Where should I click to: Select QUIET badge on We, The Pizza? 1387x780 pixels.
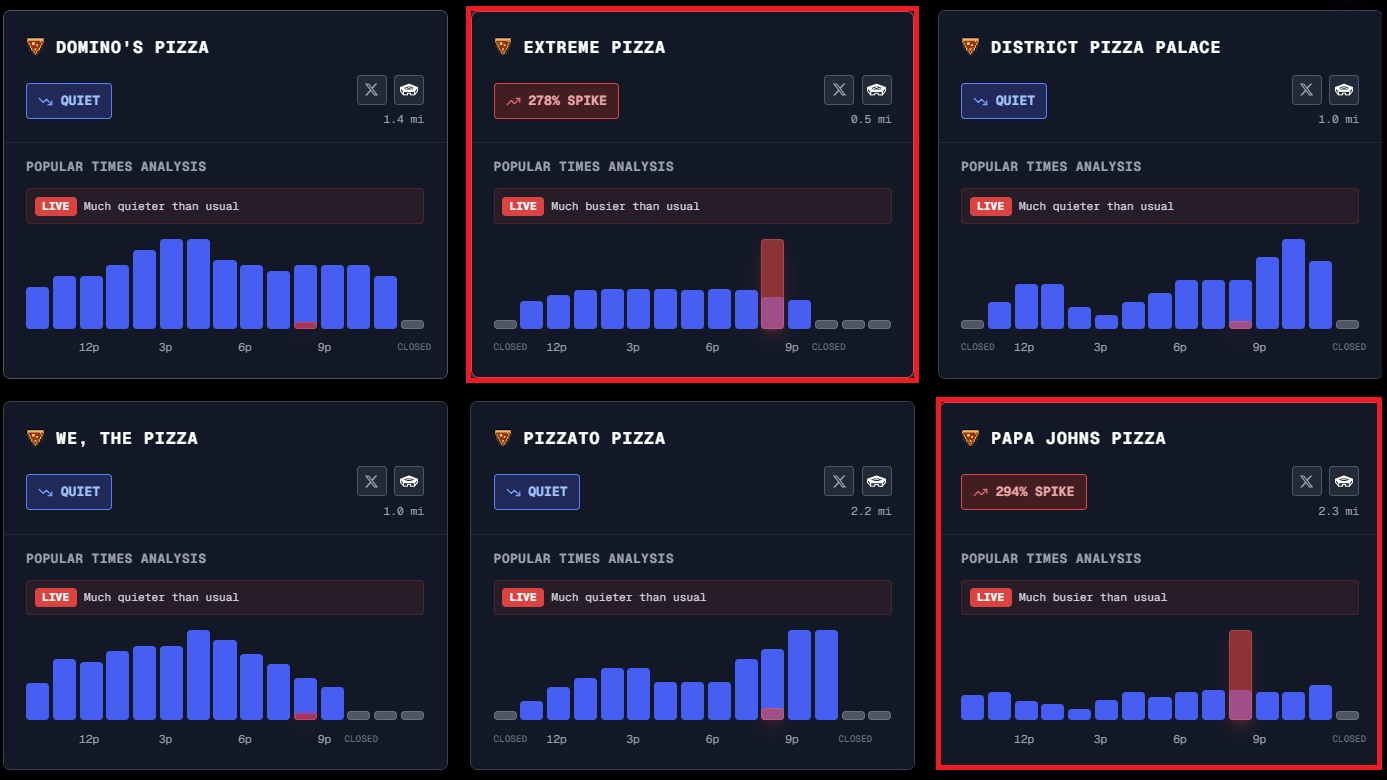pos(69,492)
